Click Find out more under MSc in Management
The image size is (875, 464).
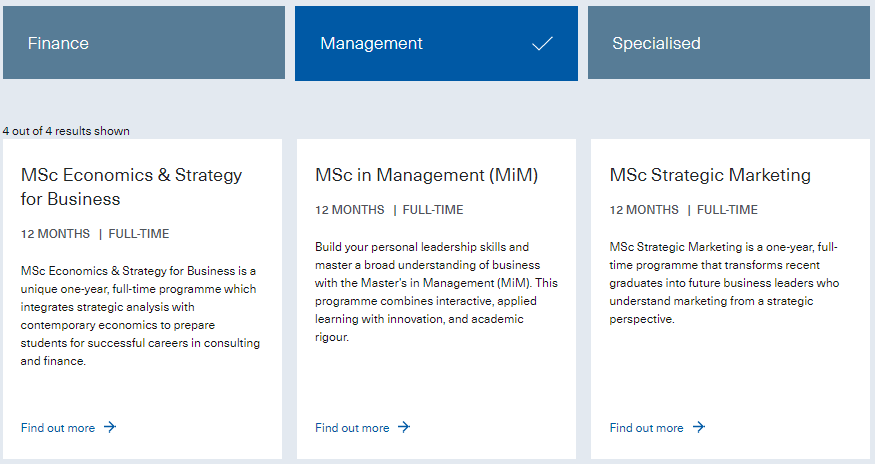tap(352, 428)
